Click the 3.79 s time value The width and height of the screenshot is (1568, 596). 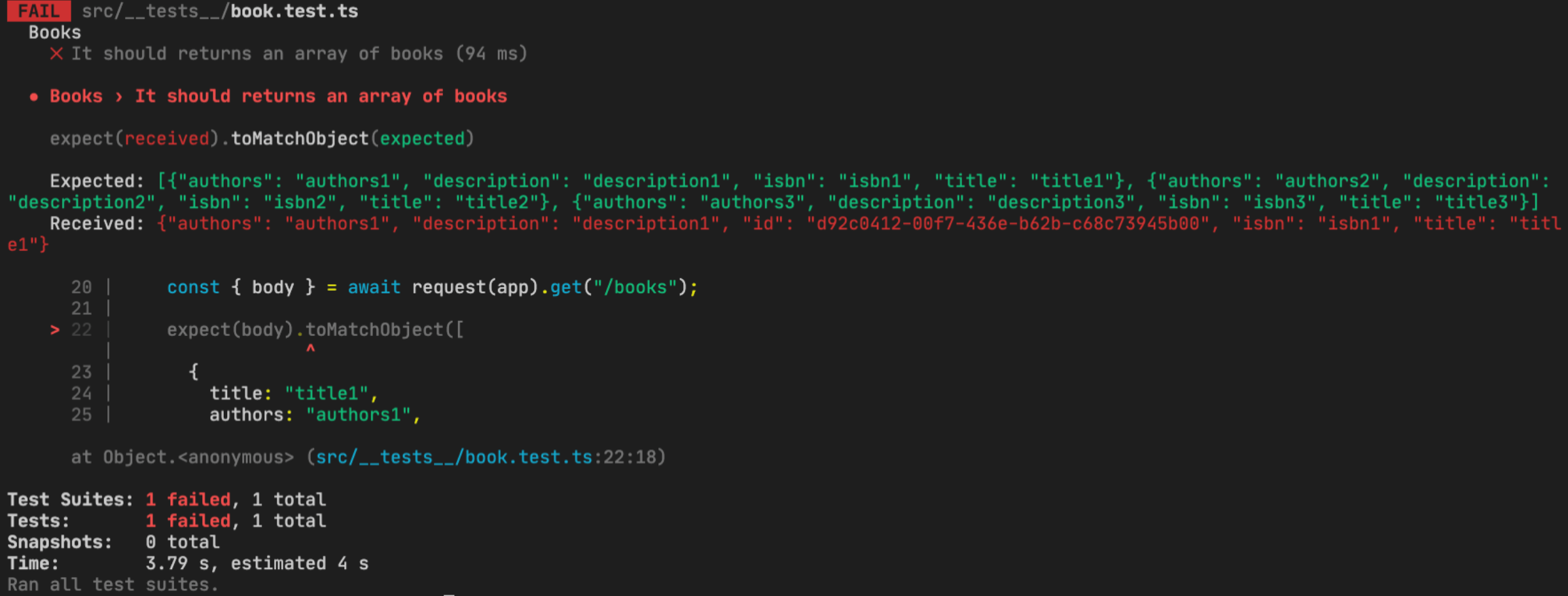[x=171, y=563]
